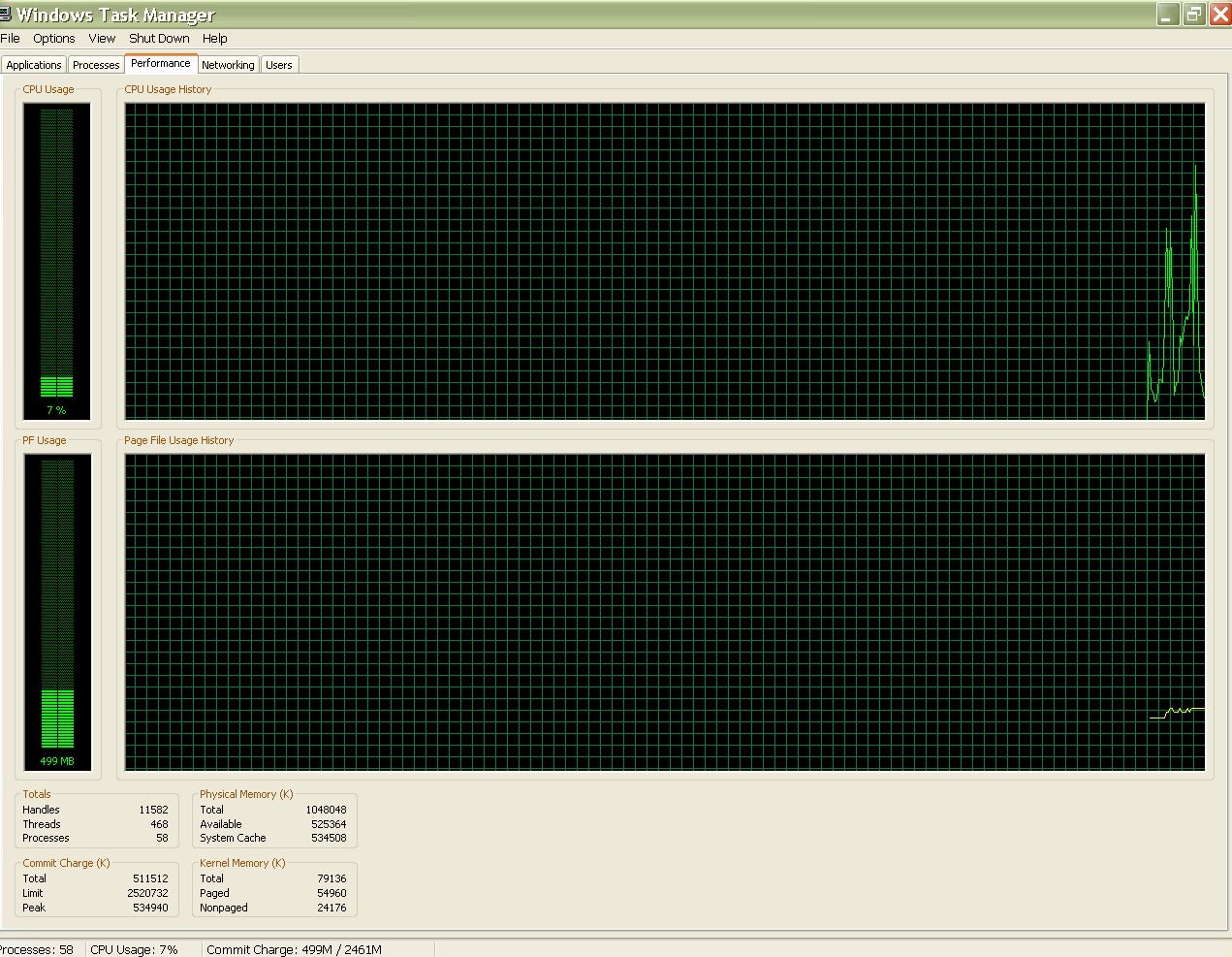
Task: Click the 'Totals' group label
Action: point(37,794)
